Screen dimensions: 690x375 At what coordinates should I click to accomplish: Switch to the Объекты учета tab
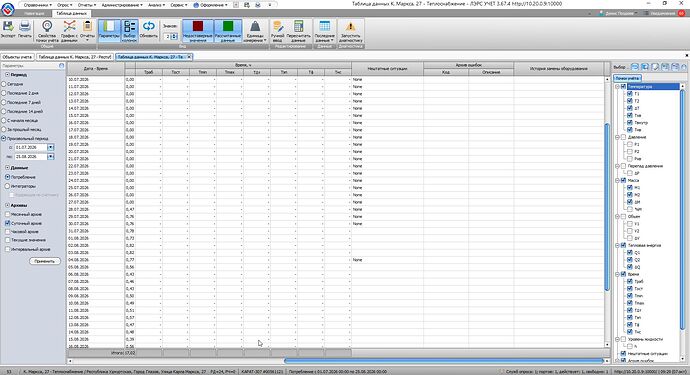[17, 57]
